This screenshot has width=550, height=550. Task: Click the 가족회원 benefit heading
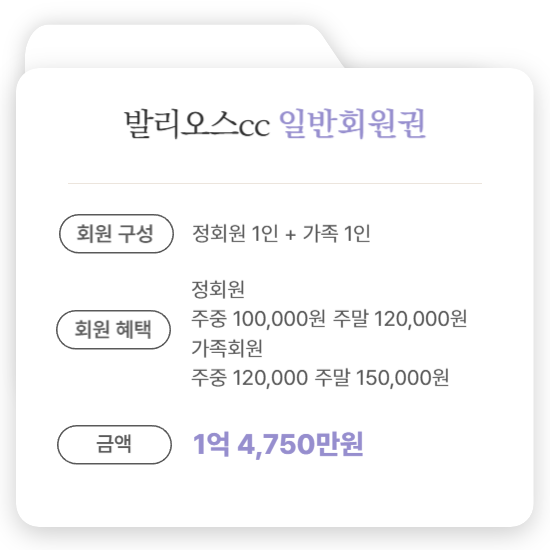pos(227,348)
